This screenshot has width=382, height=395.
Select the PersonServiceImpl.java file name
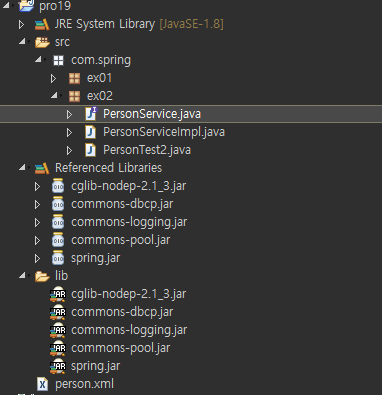click(164, 132)
